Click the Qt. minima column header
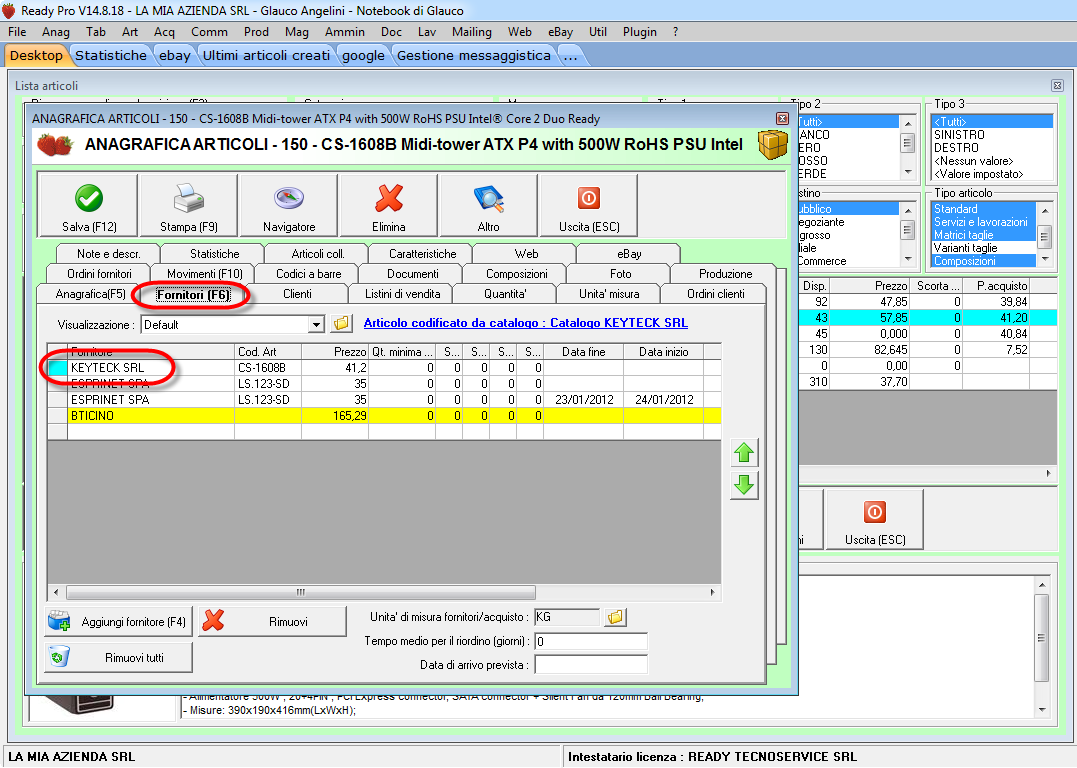Viewport: 1077px width, 768px height. coord(402,352)
